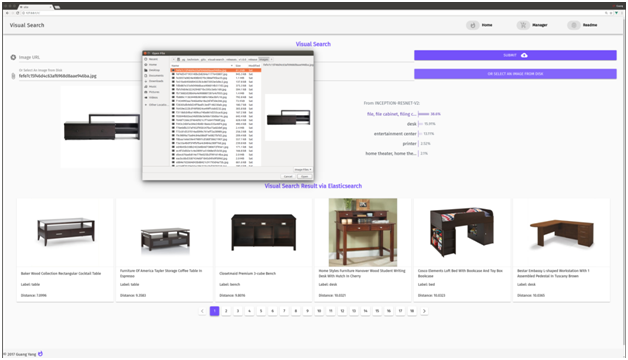Open the Loft Bed With Bookcase result

point(462,250)
